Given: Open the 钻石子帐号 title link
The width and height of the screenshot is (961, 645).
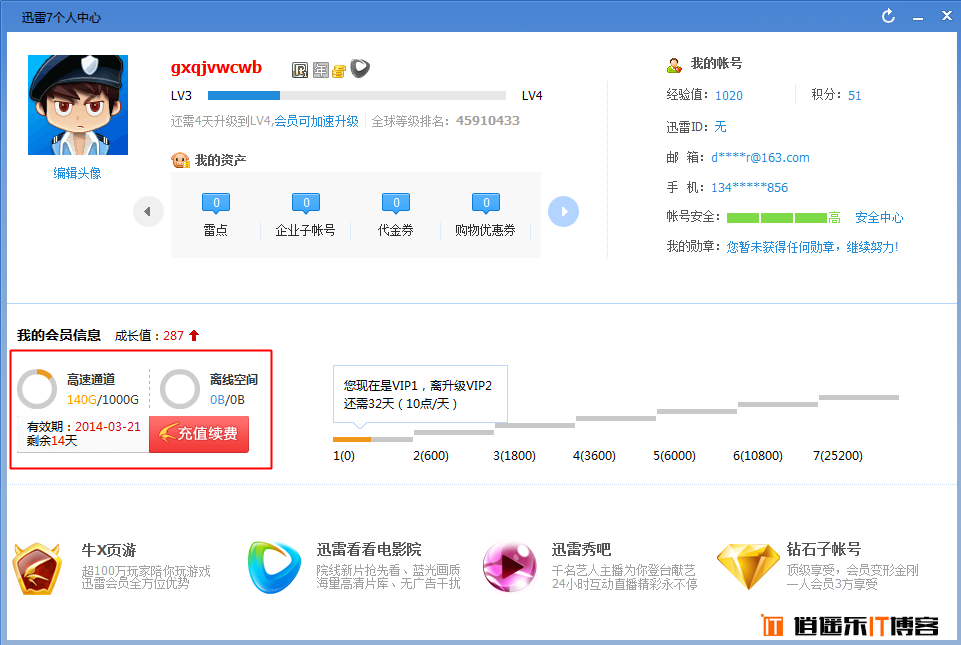Looking at the screenshot, I should [824, 550].
